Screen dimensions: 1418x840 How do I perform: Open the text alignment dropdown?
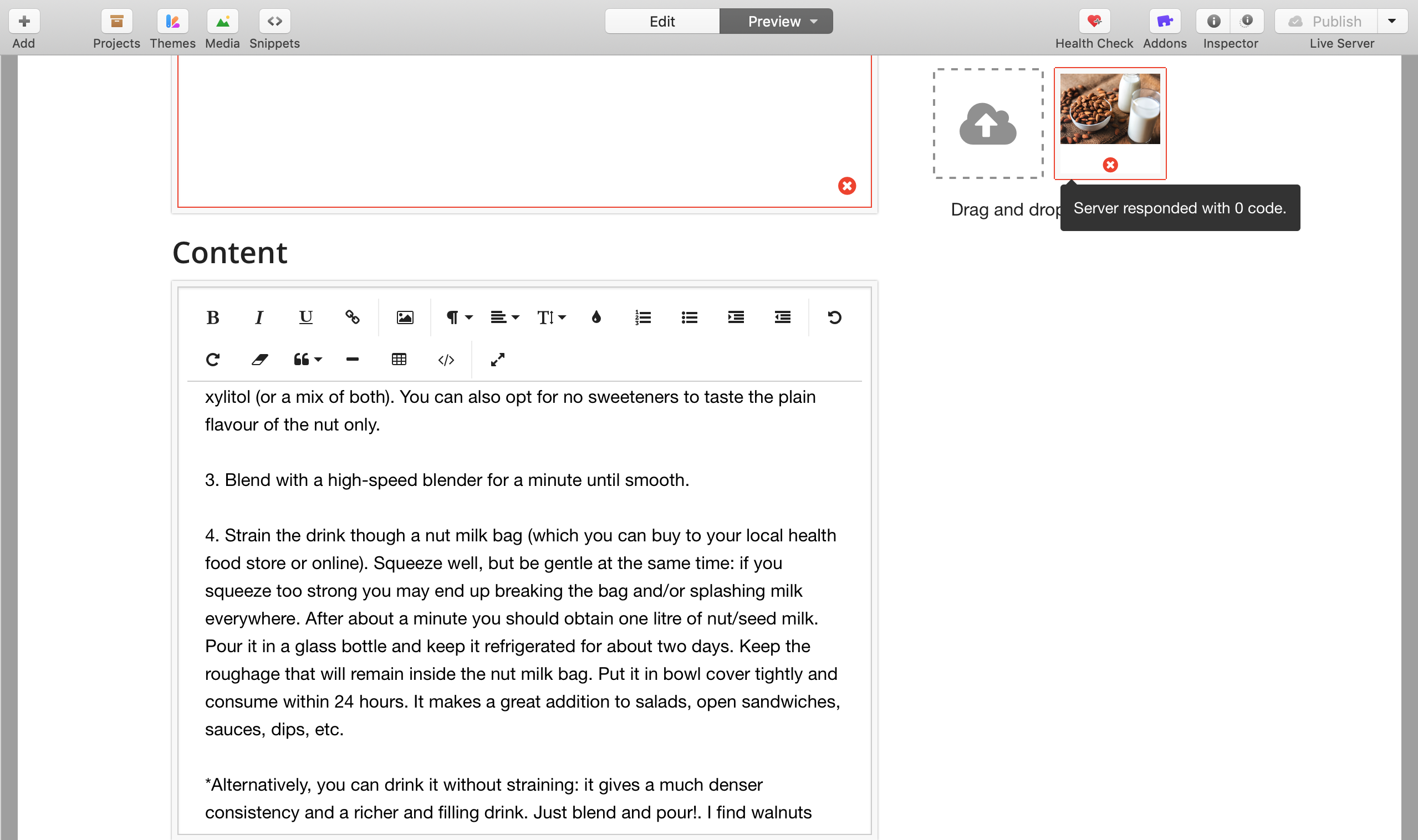click(x=504, y=317)
